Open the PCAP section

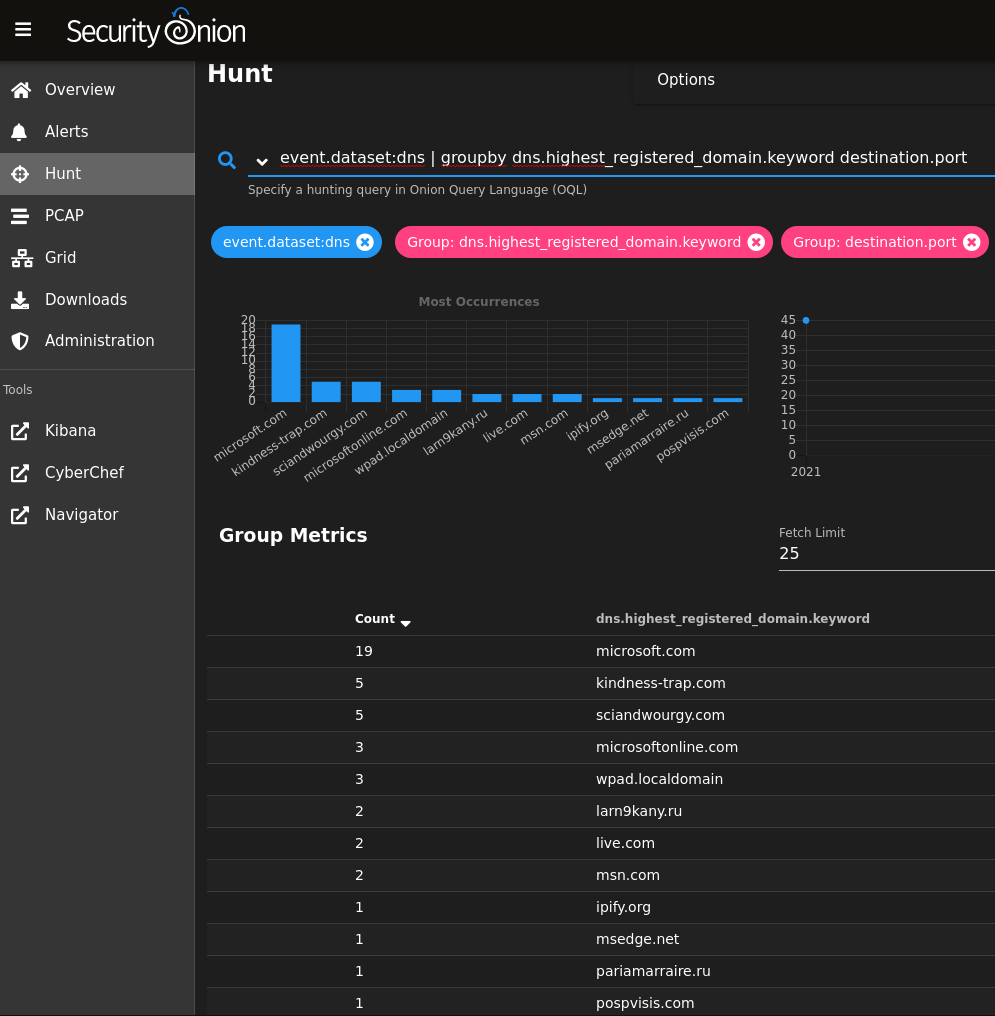tap(97, 216)
